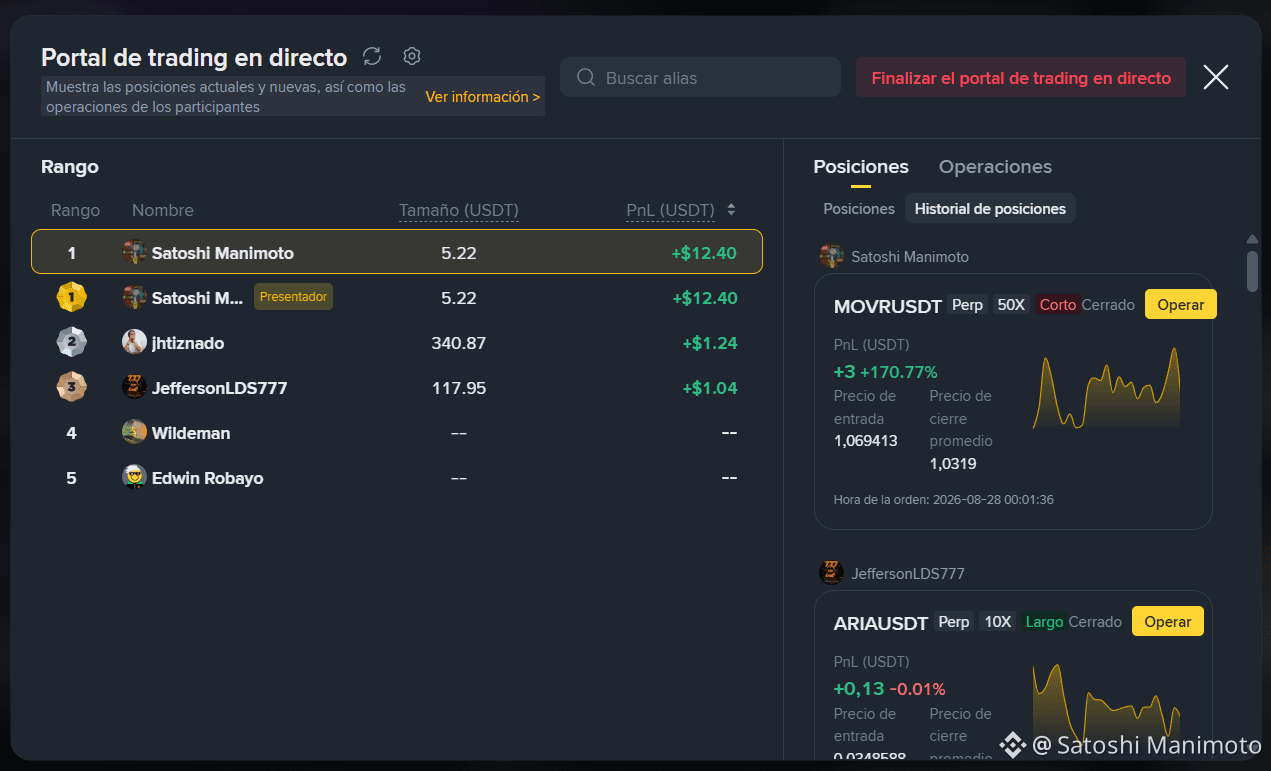Click the search magnifier icon
This screenshot has width=1271, height=771.
click(x=587, y=78)
